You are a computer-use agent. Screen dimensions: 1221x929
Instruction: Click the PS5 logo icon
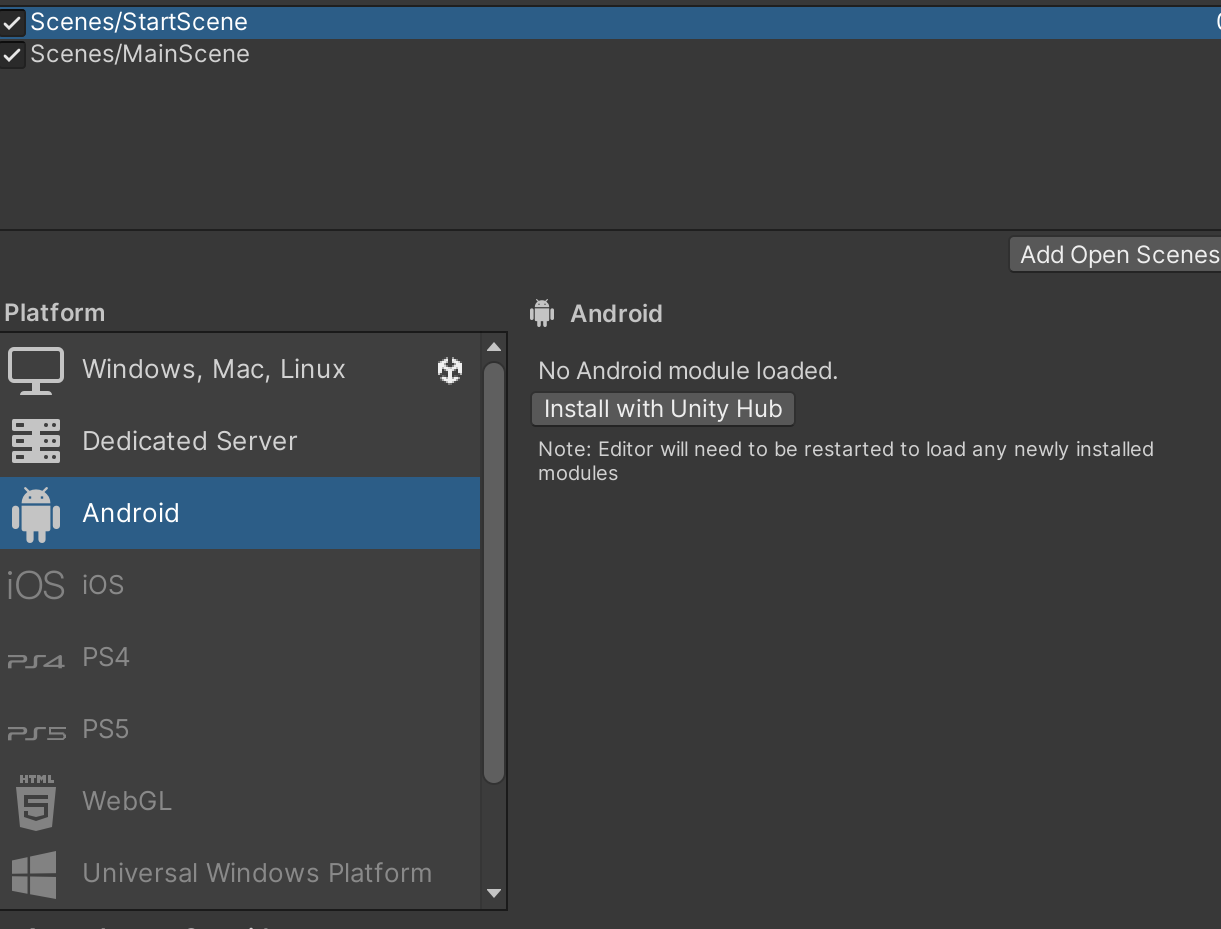36,732
